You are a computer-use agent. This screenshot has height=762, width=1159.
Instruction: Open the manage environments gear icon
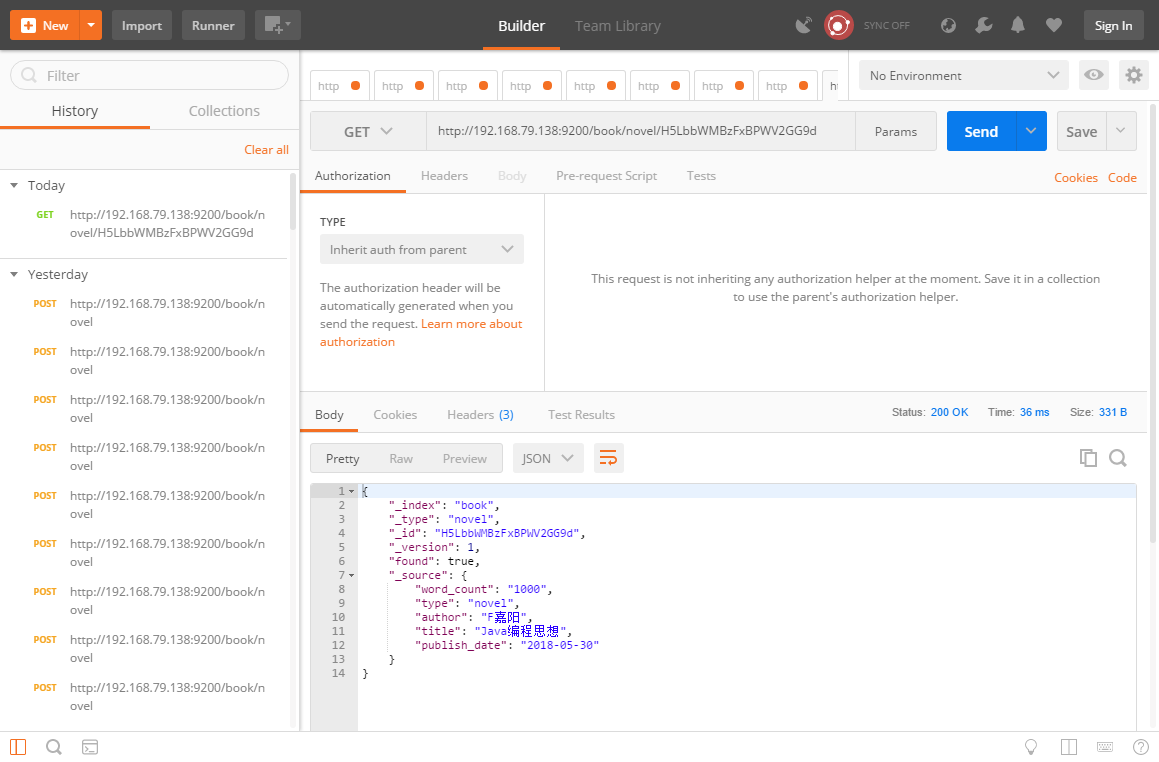click(x=1133, y=75)
